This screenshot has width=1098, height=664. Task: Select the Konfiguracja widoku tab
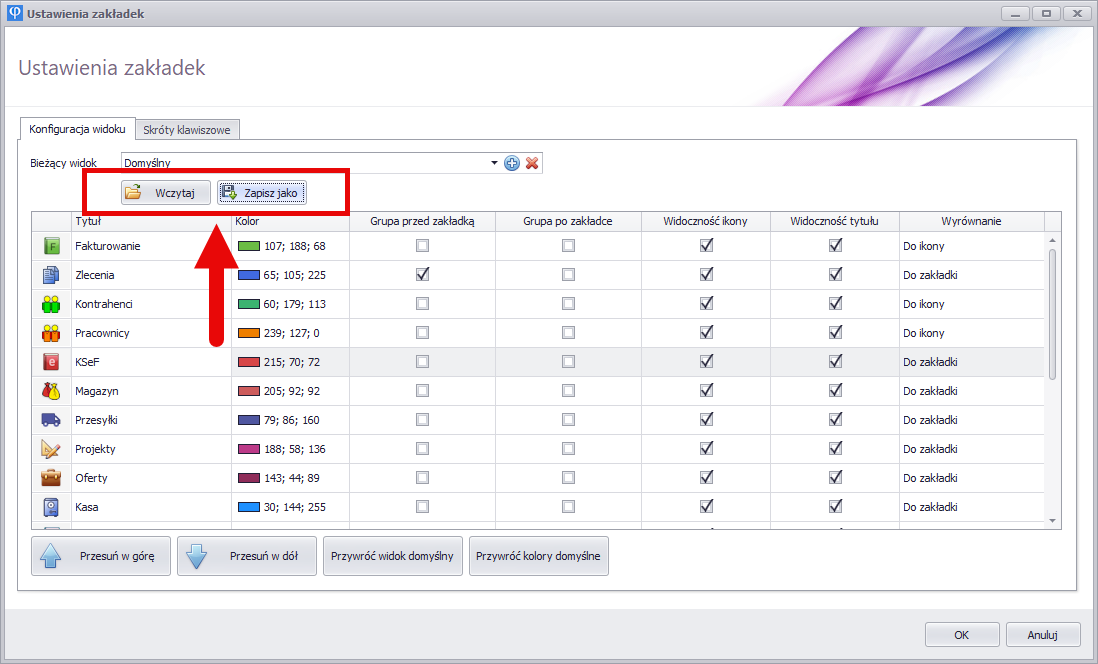77,130
